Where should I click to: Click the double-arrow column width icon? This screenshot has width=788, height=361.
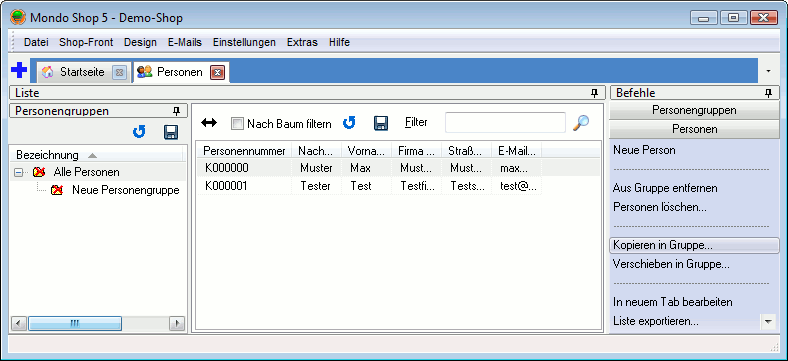pyautogui.click(x=209, y=122)
